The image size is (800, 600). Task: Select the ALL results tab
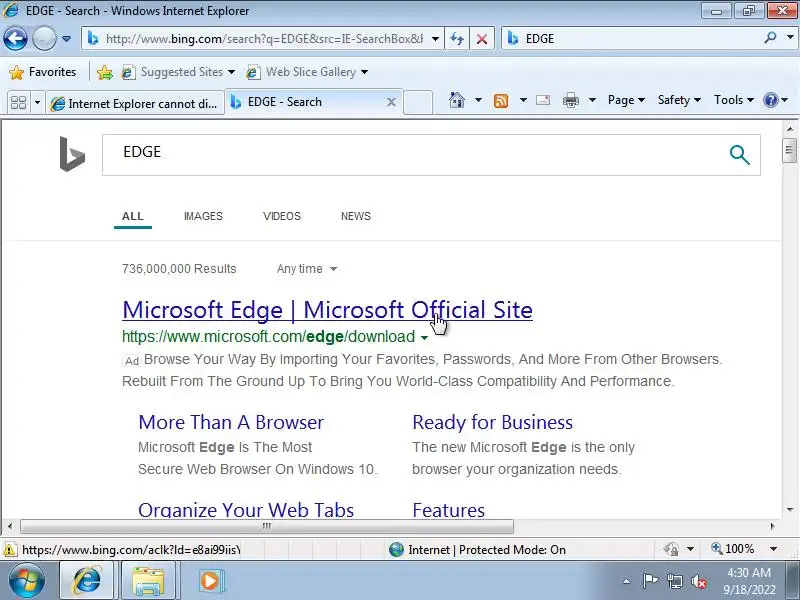coord(133,216)
